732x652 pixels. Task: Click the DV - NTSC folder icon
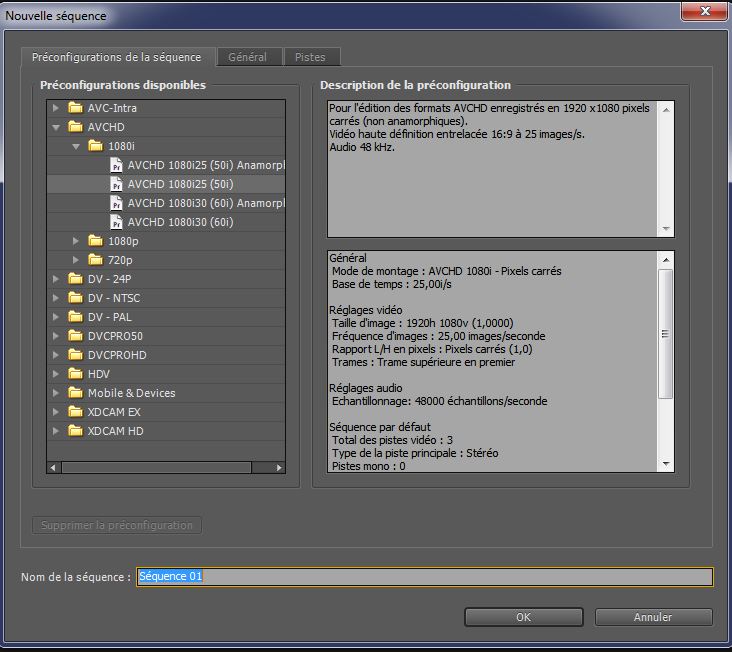[75, 298]
